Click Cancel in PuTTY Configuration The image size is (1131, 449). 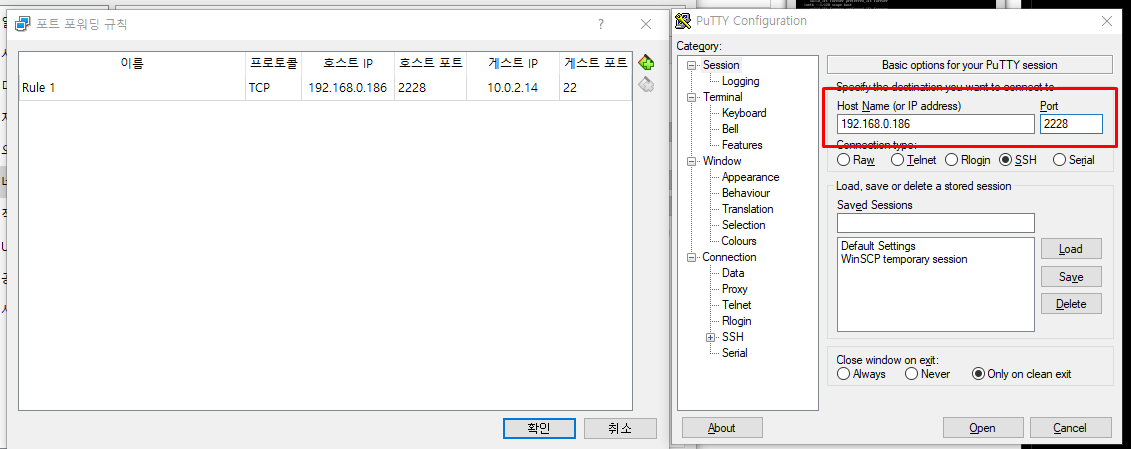[1070, 428]
